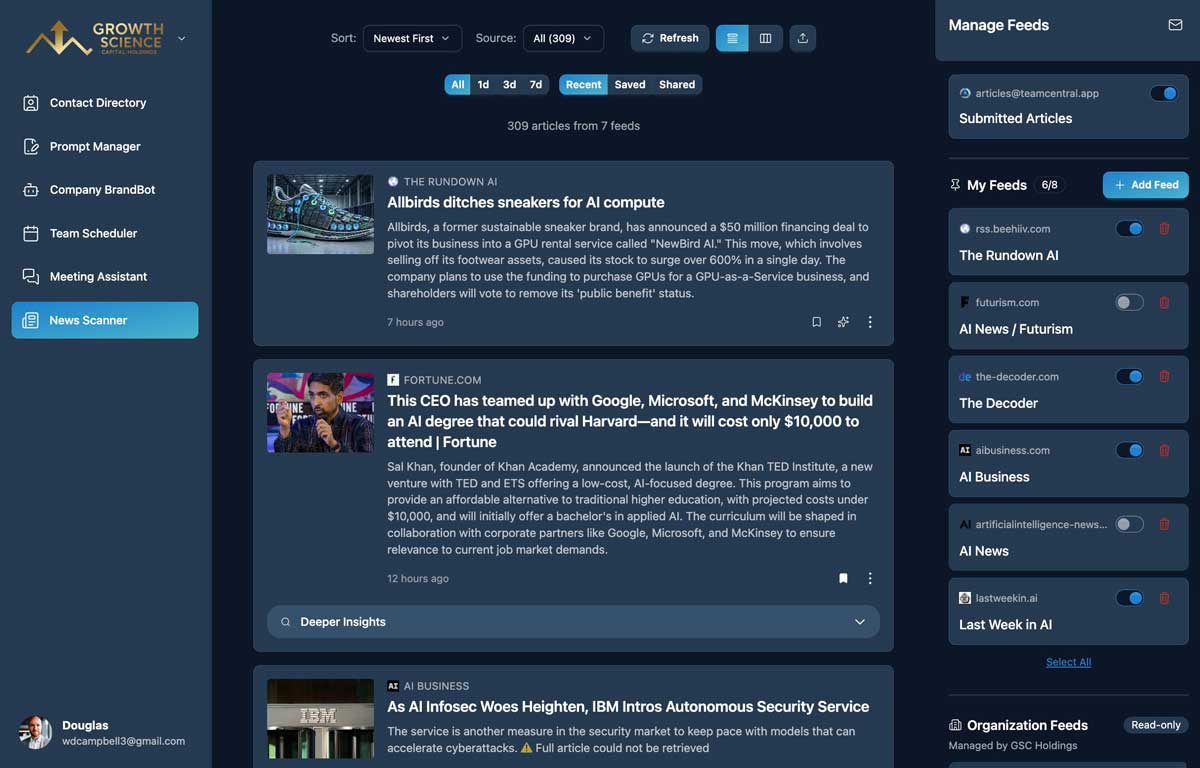Click the Refresh button
This screenshot has height=768, width=1200.
coord(670,38)
